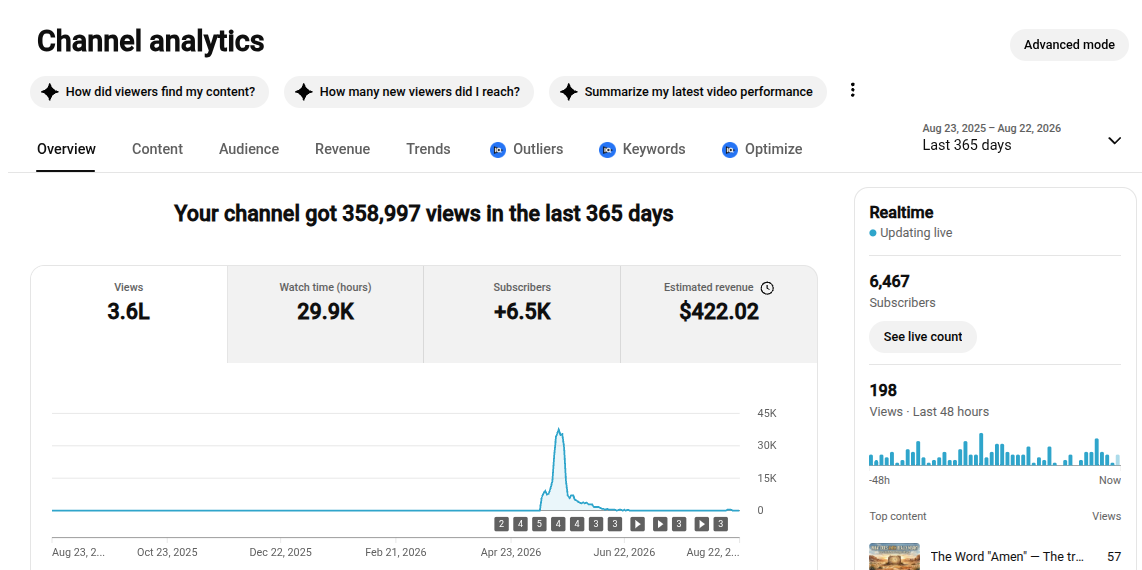
Task: Click sparkle icon on 'Summarize my latest video' chip
Action: coord(569,92)
